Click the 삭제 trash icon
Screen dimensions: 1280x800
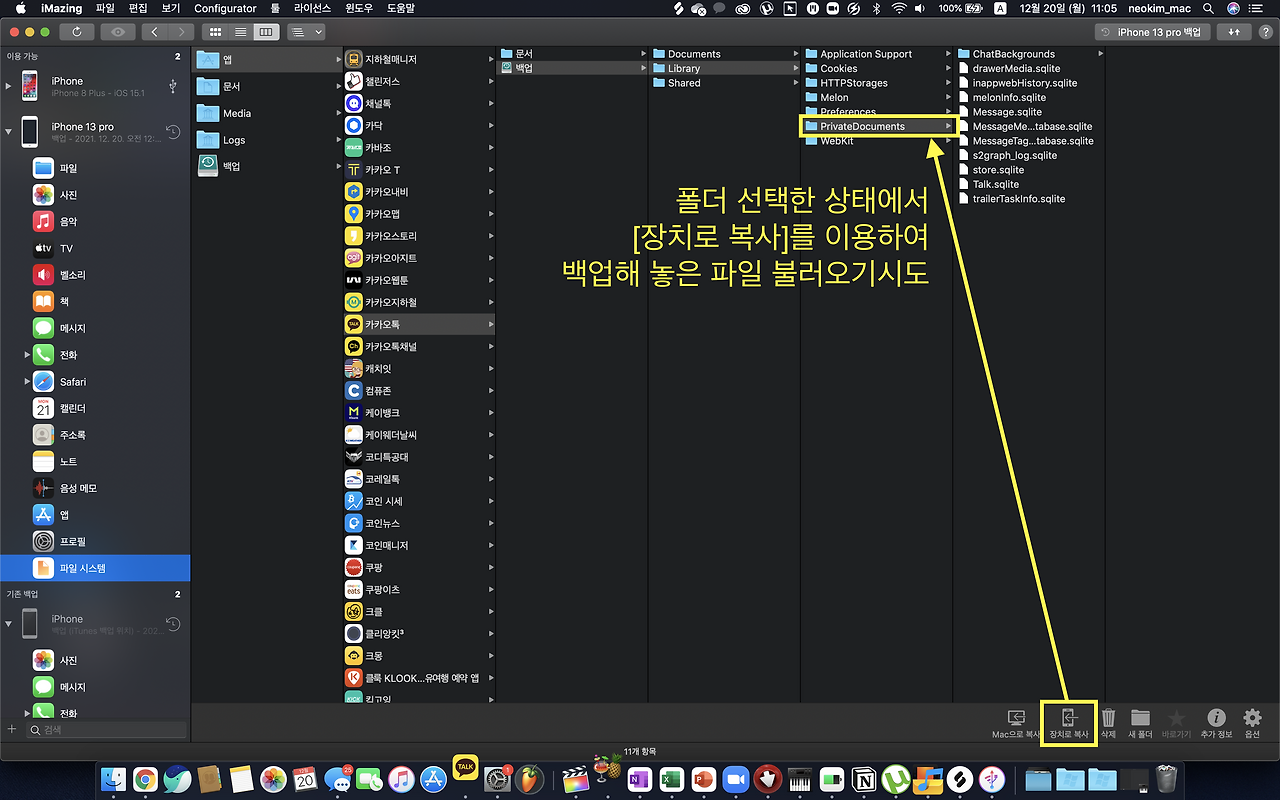pos(1108,718)
